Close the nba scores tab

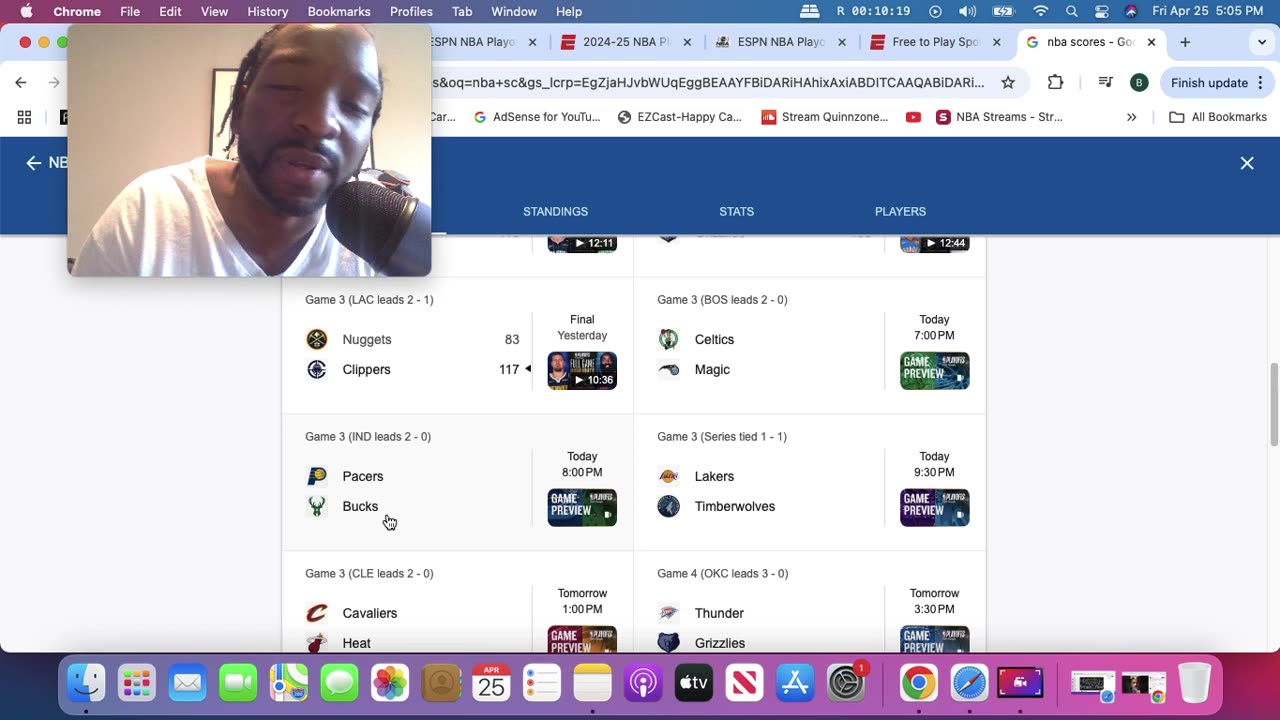pos(1151,42)
